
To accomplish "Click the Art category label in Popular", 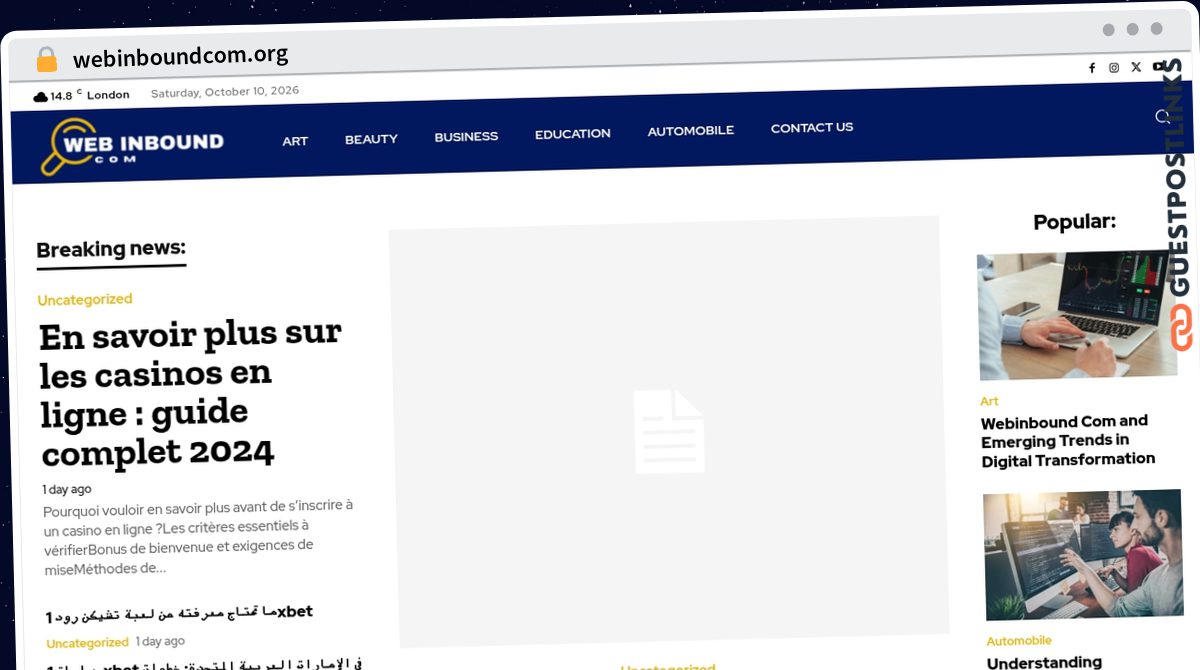I will (x=989, y=401).
